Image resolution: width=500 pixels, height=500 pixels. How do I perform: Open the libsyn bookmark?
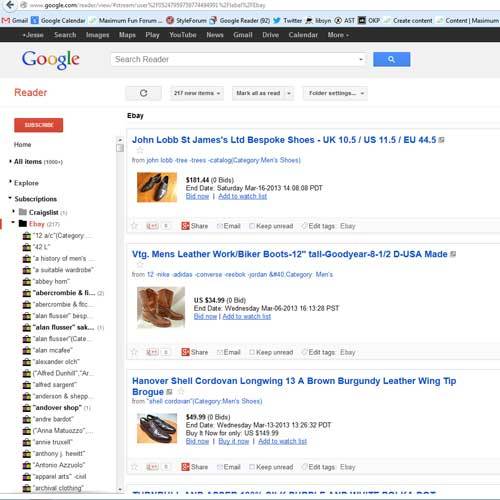pos(318,21)
